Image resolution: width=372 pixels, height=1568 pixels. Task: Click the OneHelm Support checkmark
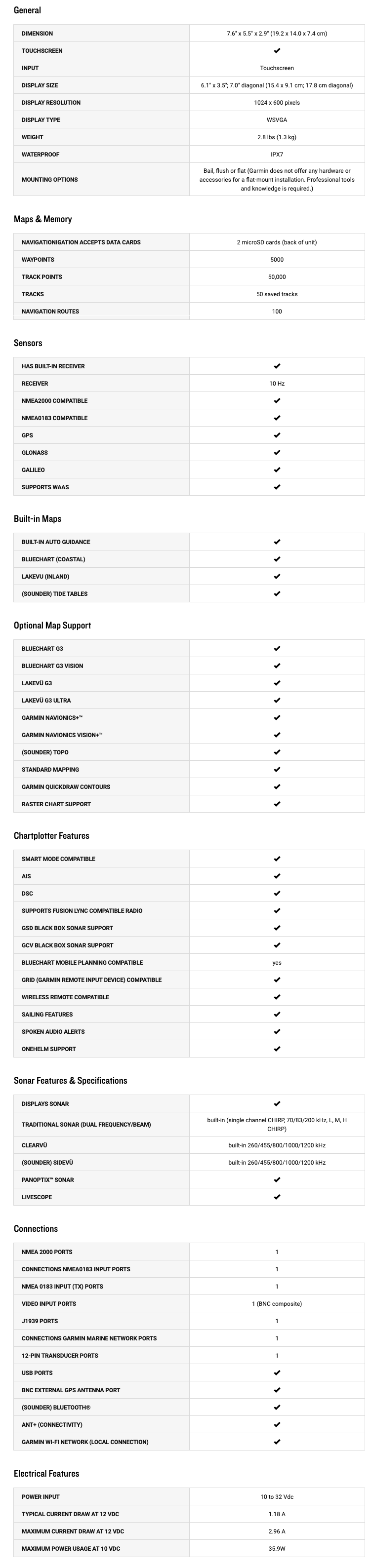pos(277,1049)
